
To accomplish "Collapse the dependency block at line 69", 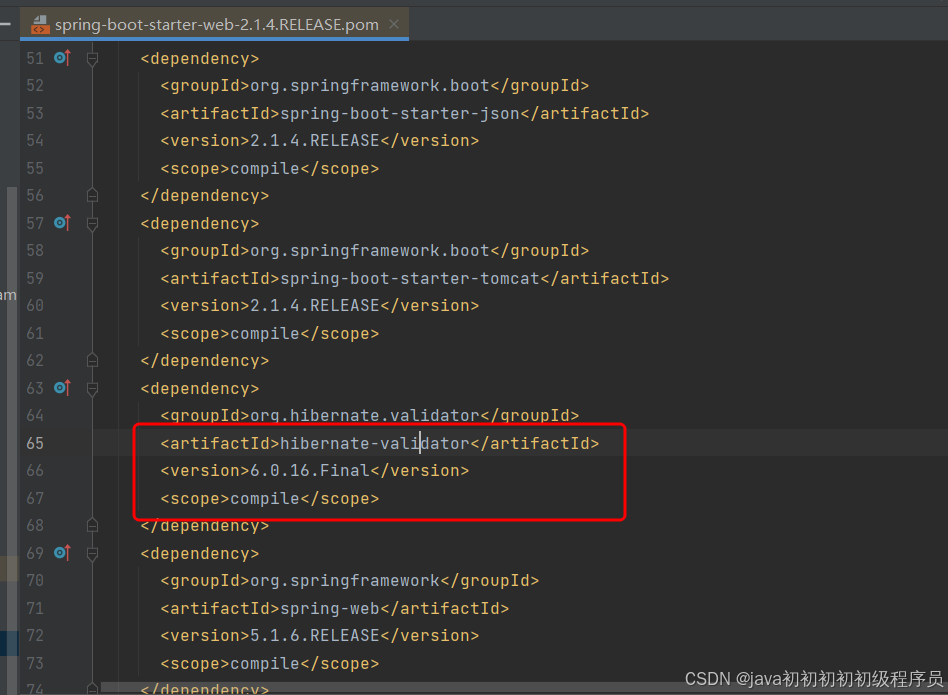I will coord(93,554).
